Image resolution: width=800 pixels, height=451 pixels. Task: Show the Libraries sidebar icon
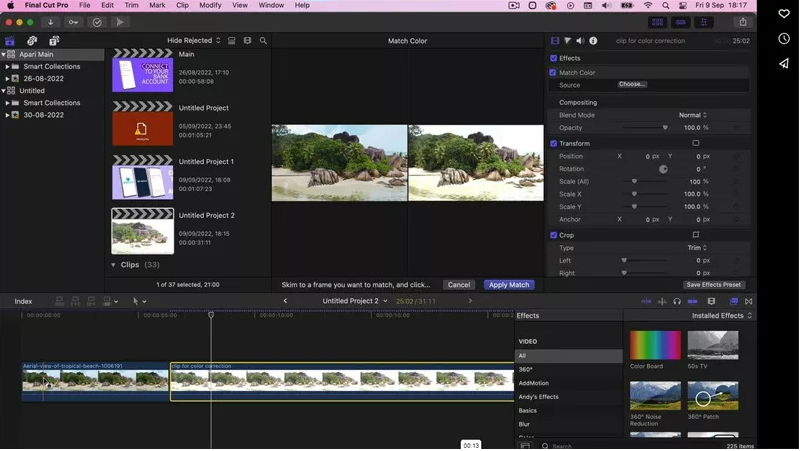(x=10, y=41)
